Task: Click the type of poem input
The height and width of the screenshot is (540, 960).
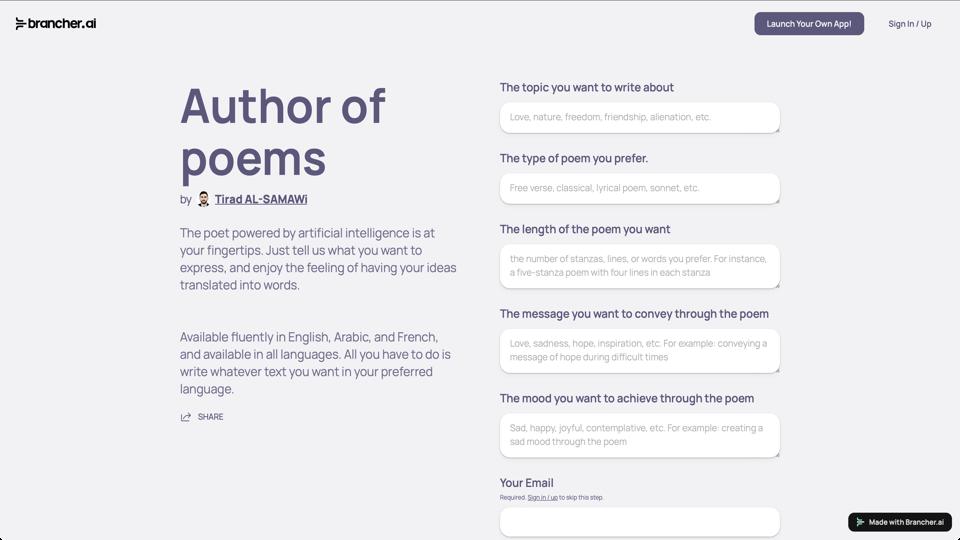Action: click(x=639, y=188)
